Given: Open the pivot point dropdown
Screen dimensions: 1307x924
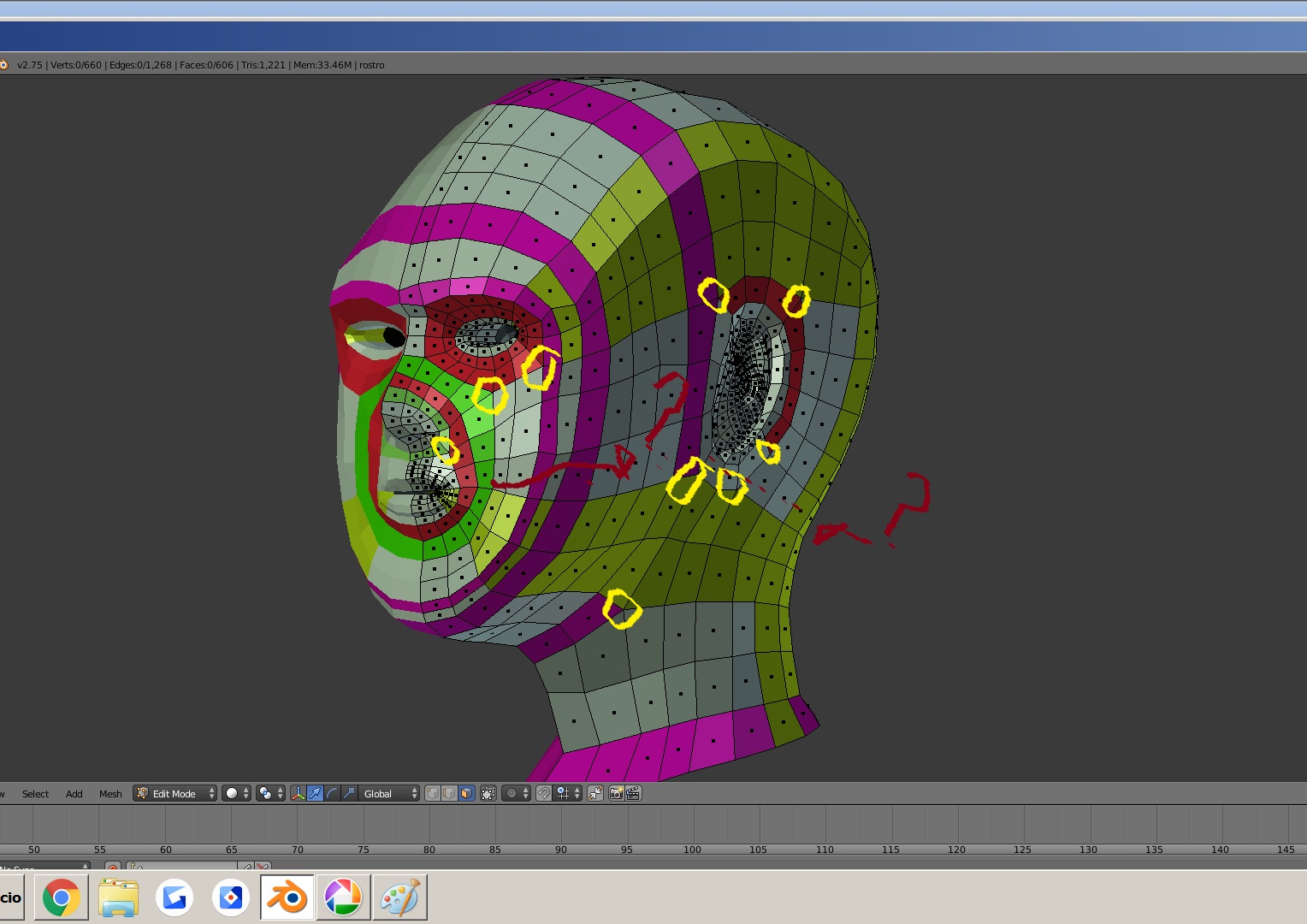Looking at the screenshot, I should tap(270, 793).
